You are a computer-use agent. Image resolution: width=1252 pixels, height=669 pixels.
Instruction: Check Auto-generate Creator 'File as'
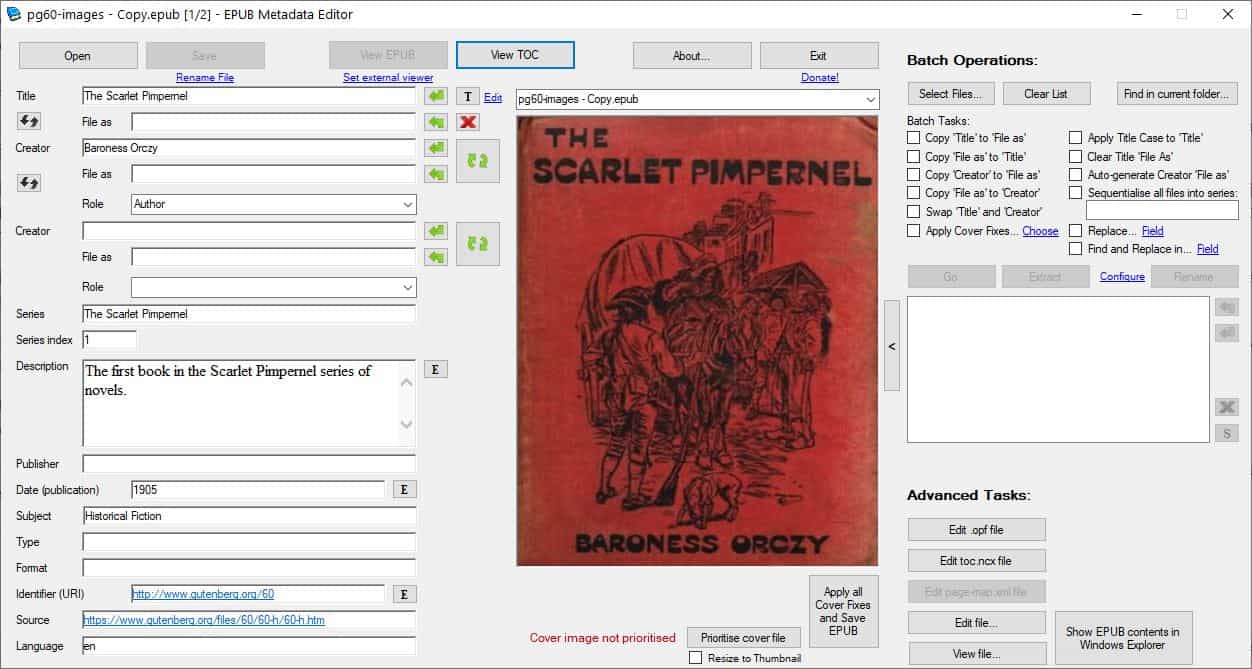coord(1076,175)
